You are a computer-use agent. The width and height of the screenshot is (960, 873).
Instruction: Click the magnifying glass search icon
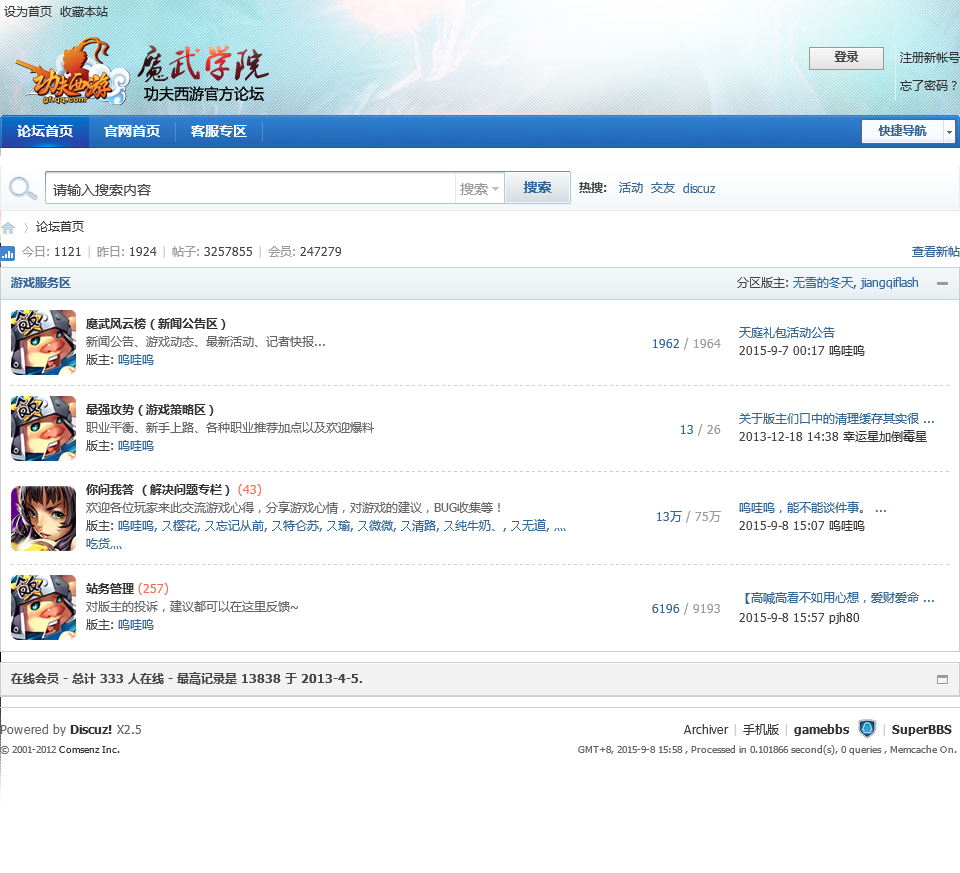[x=23, y=188]
